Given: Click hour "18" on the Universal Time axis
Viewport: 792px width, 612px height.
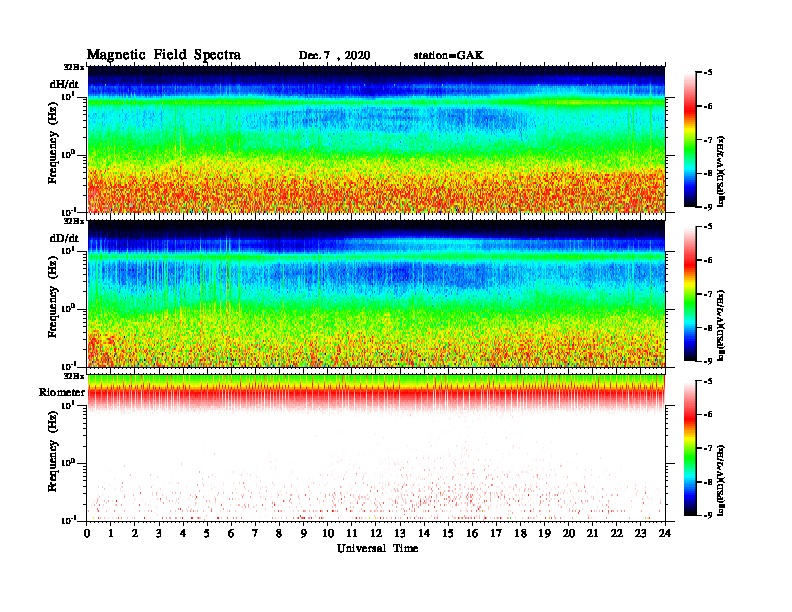Looking at the screenshot, I should click(520, 533).
